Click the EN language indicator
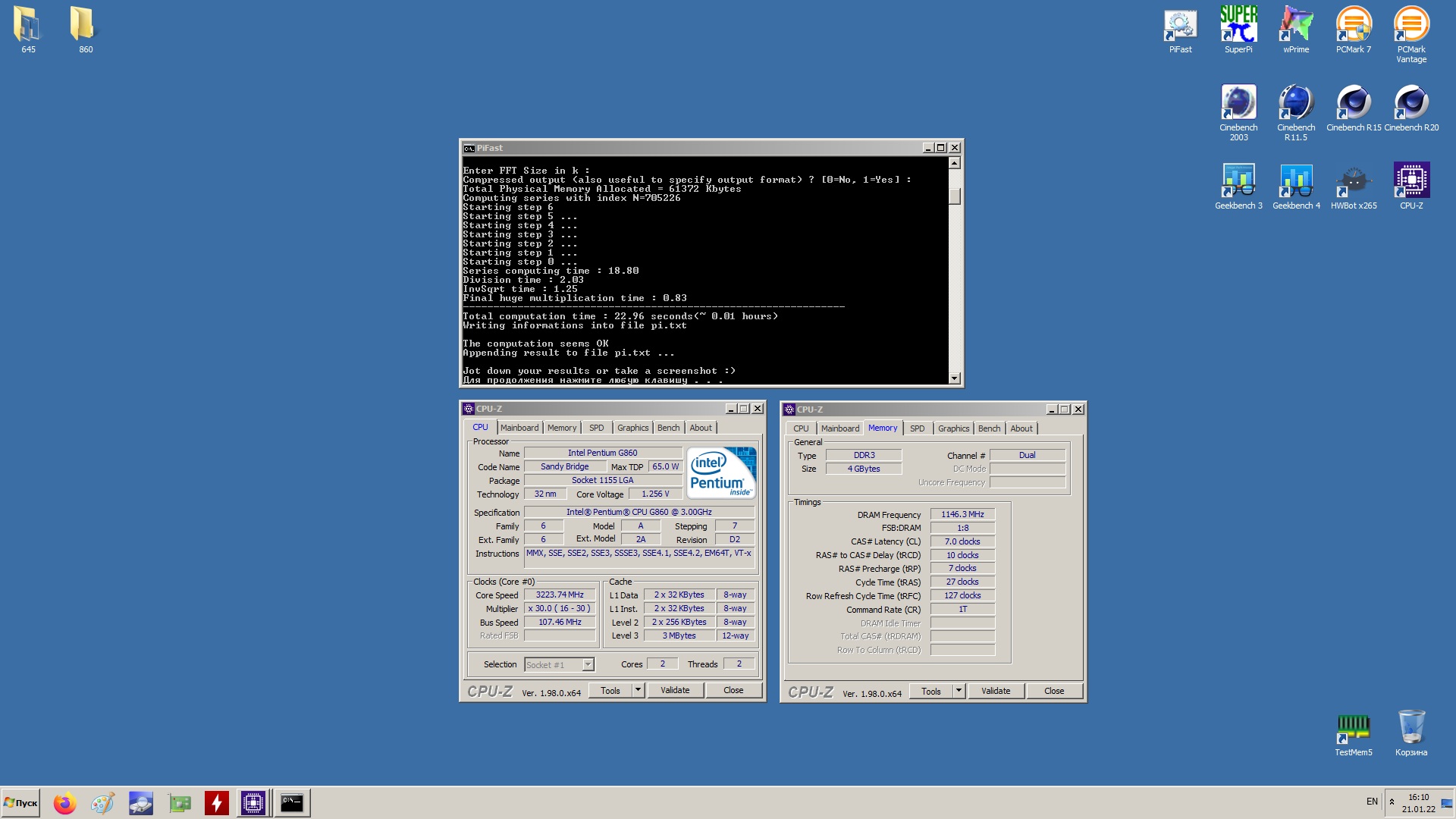 coord(1372,802)
